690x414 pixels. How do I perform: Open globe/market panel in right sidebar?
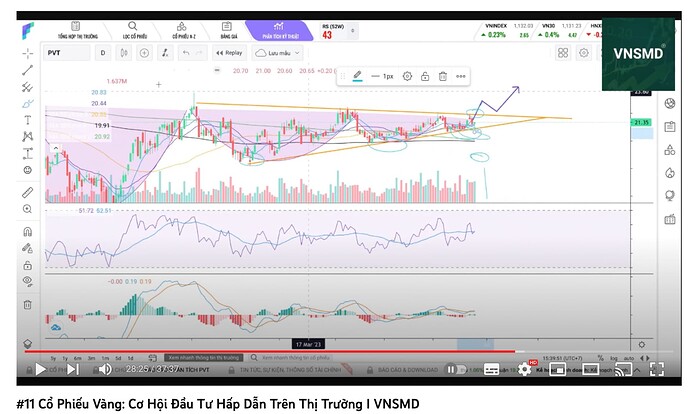(670, 103)
